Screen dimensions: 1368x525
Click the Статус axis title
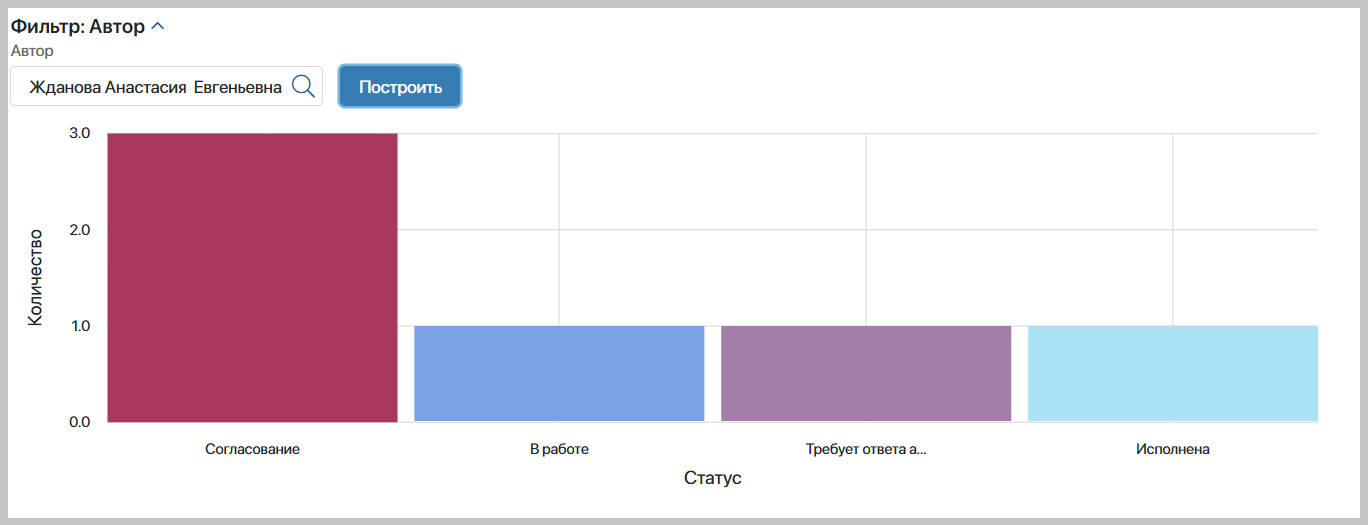712,478
